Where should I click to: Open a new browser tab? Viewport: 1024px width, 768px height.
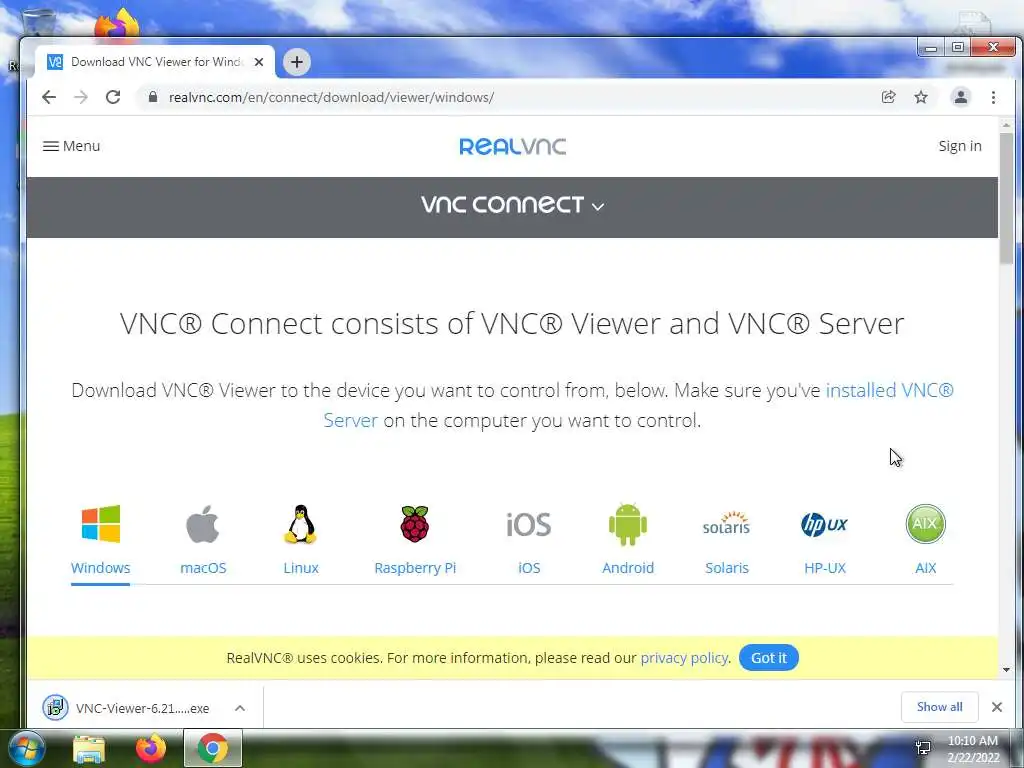click(x=296, y=62)
